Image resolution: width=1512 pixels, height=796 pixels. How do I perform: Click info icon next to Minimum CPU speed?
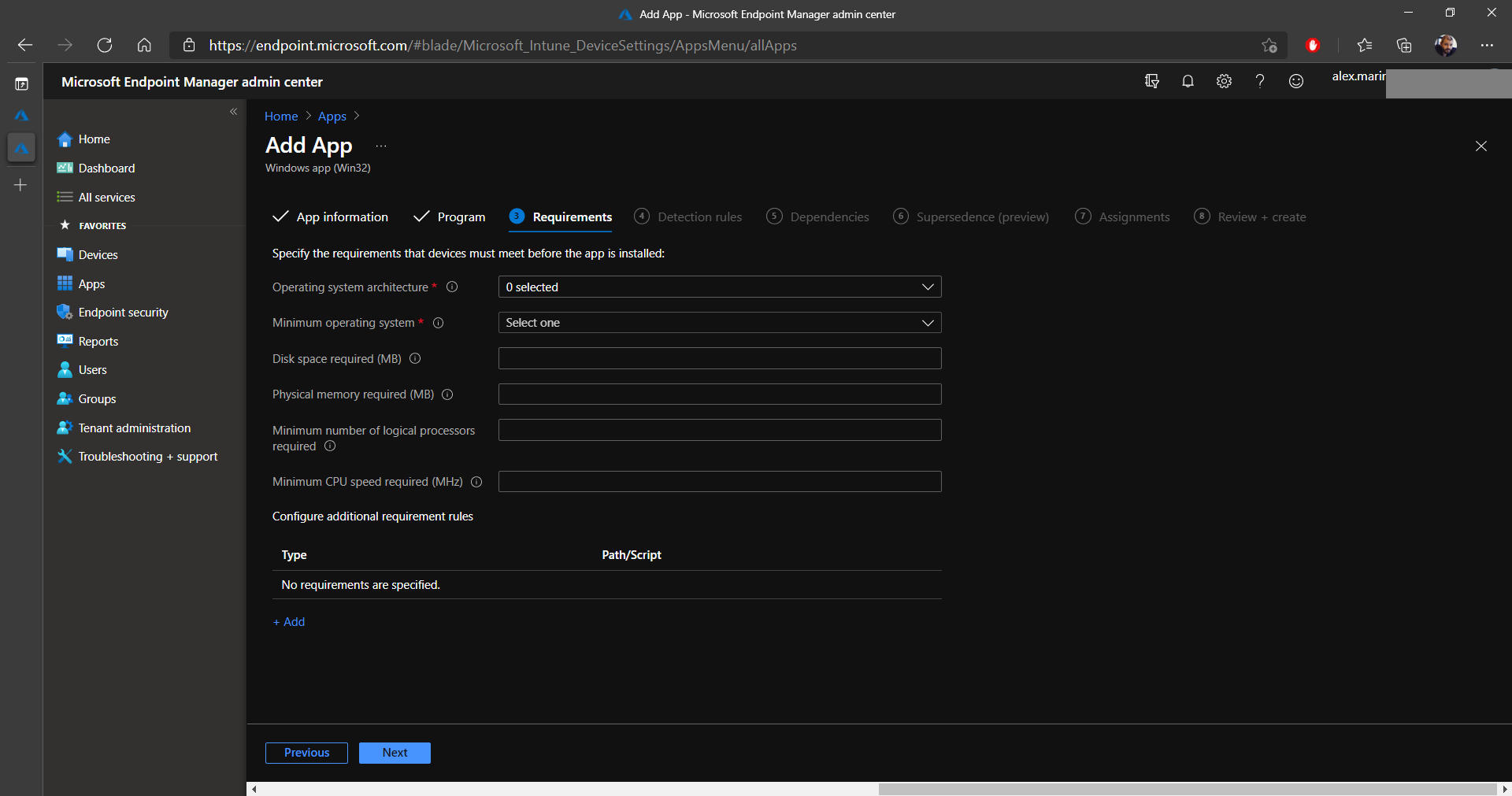tap(476, 482)
